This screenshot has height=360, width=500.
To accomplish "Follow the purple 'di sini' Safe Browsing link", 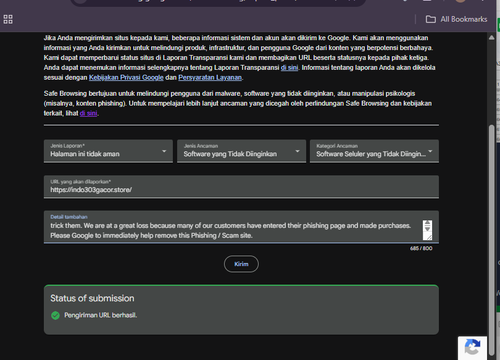I will click(88, 113).
